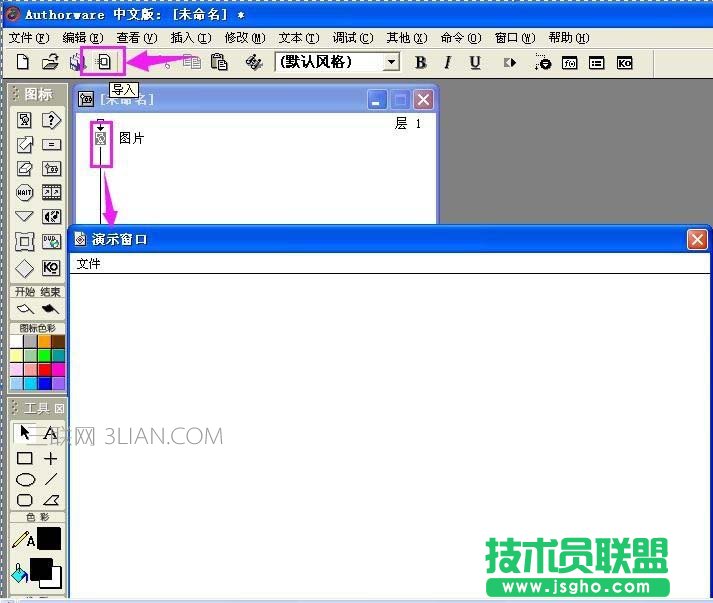Screen dimensions: 713x603
Task: Select the Erase icon in icon palette
Action: pos(25,169)
